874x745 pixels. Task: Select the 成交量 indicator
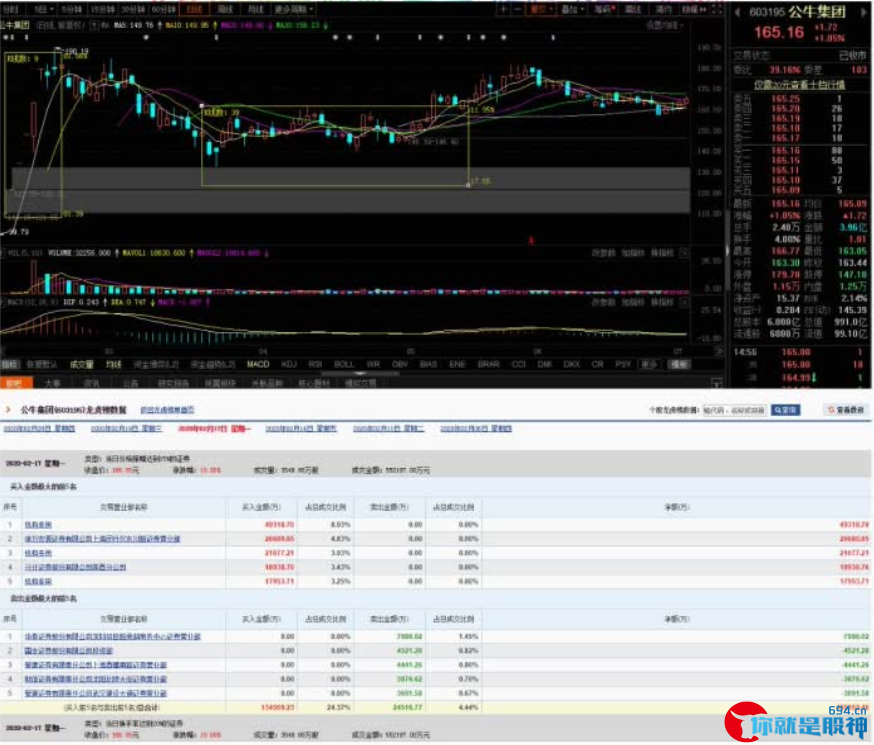point(82,364)
